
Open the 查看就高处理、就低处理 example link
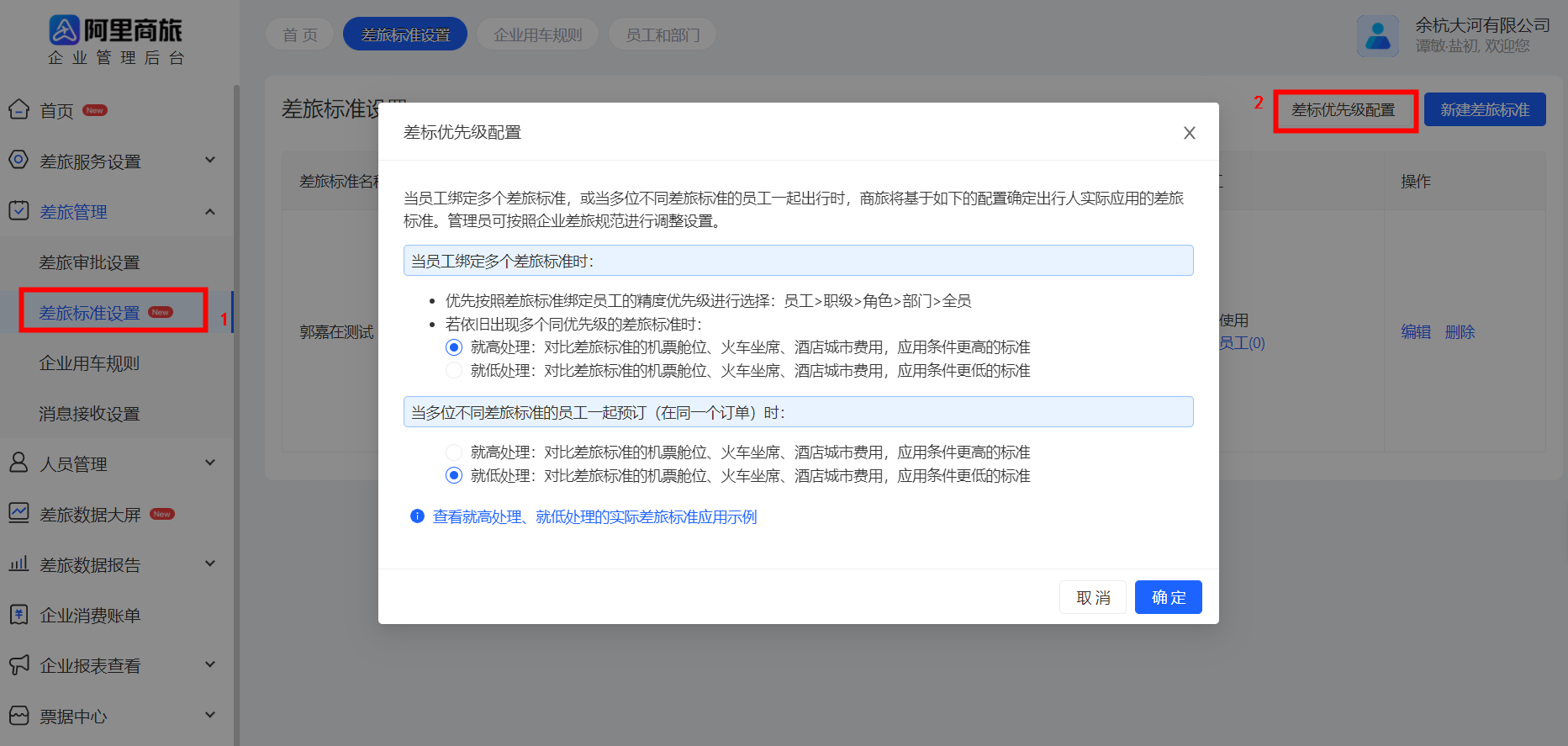[x=594, y=516]
